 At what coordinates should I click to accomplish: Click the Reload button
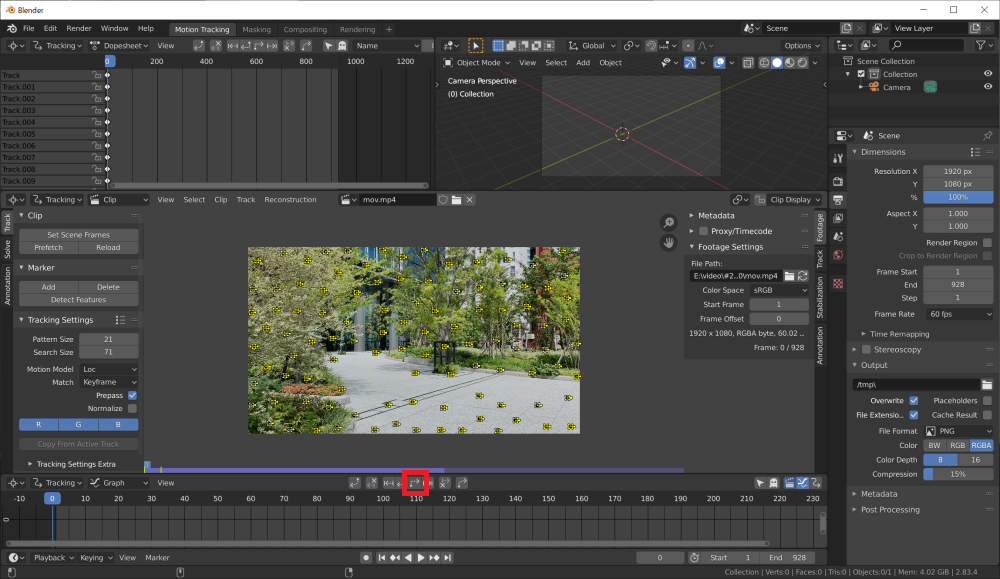[108, 247]
